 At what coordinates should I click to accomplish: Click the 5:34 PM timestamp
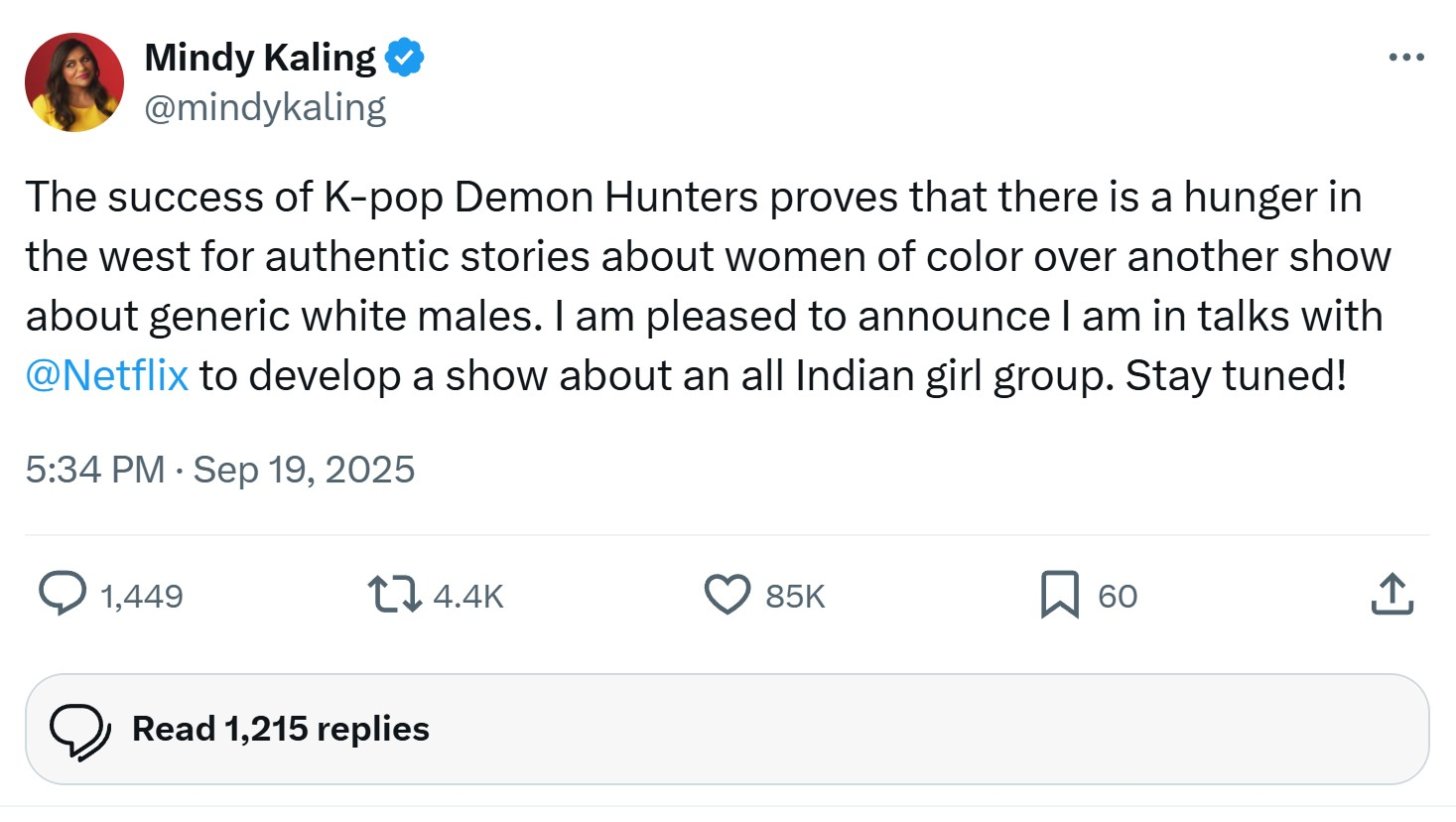[95, 470]
